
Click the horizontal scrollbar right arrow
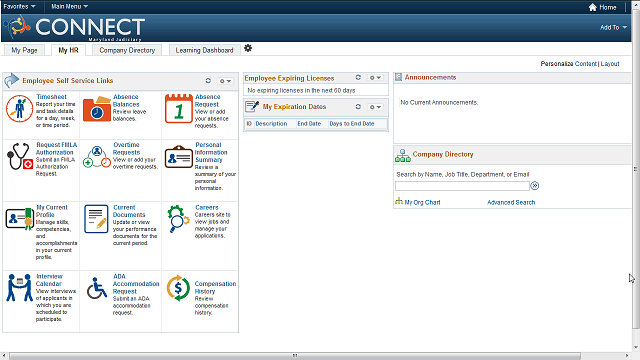[x=627, y=356]
